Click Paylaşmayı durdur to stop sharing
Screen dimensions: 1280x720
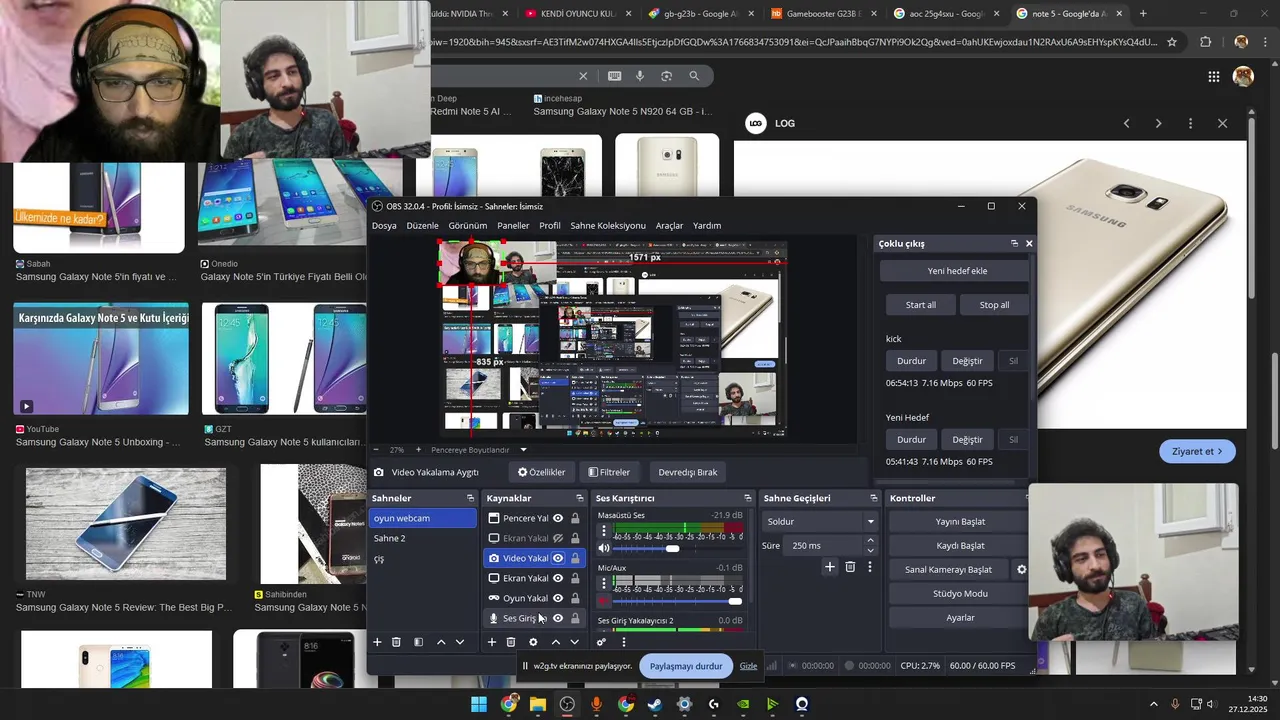point(686,666)
